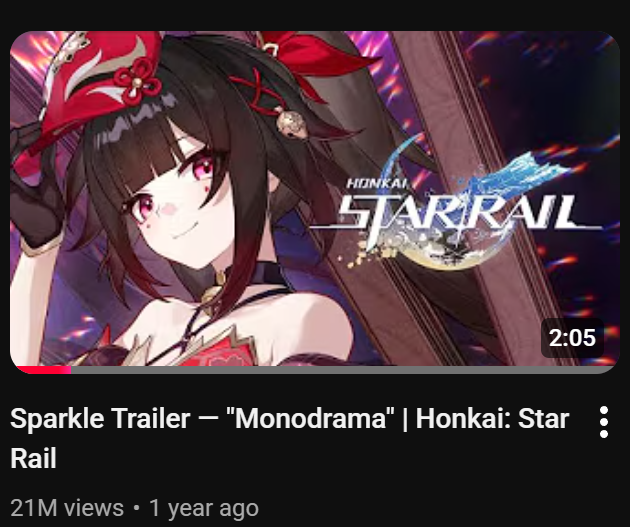Play video by clicking Sparkle's face
Image resolution: width=630 pixels, height=527 pixels.
(x=177, y=201)
